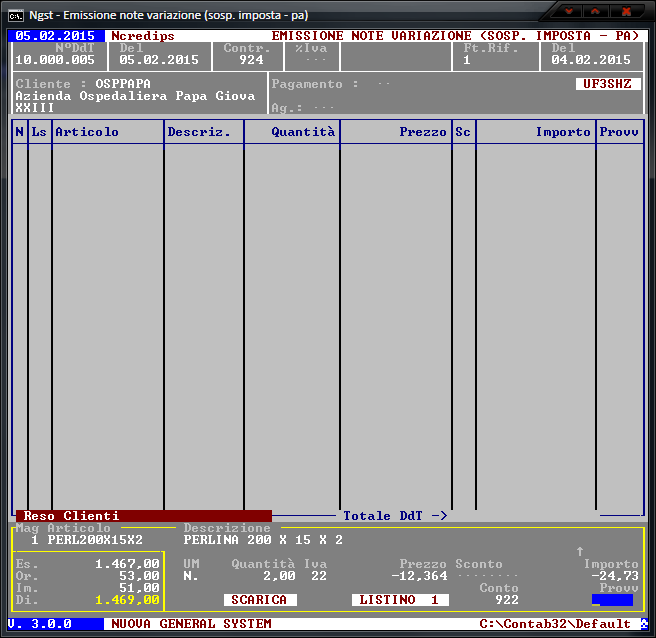656x638 pixels.
Task: Click the yellow Di. value 1.469,00
Action: [x=127, y=600]
